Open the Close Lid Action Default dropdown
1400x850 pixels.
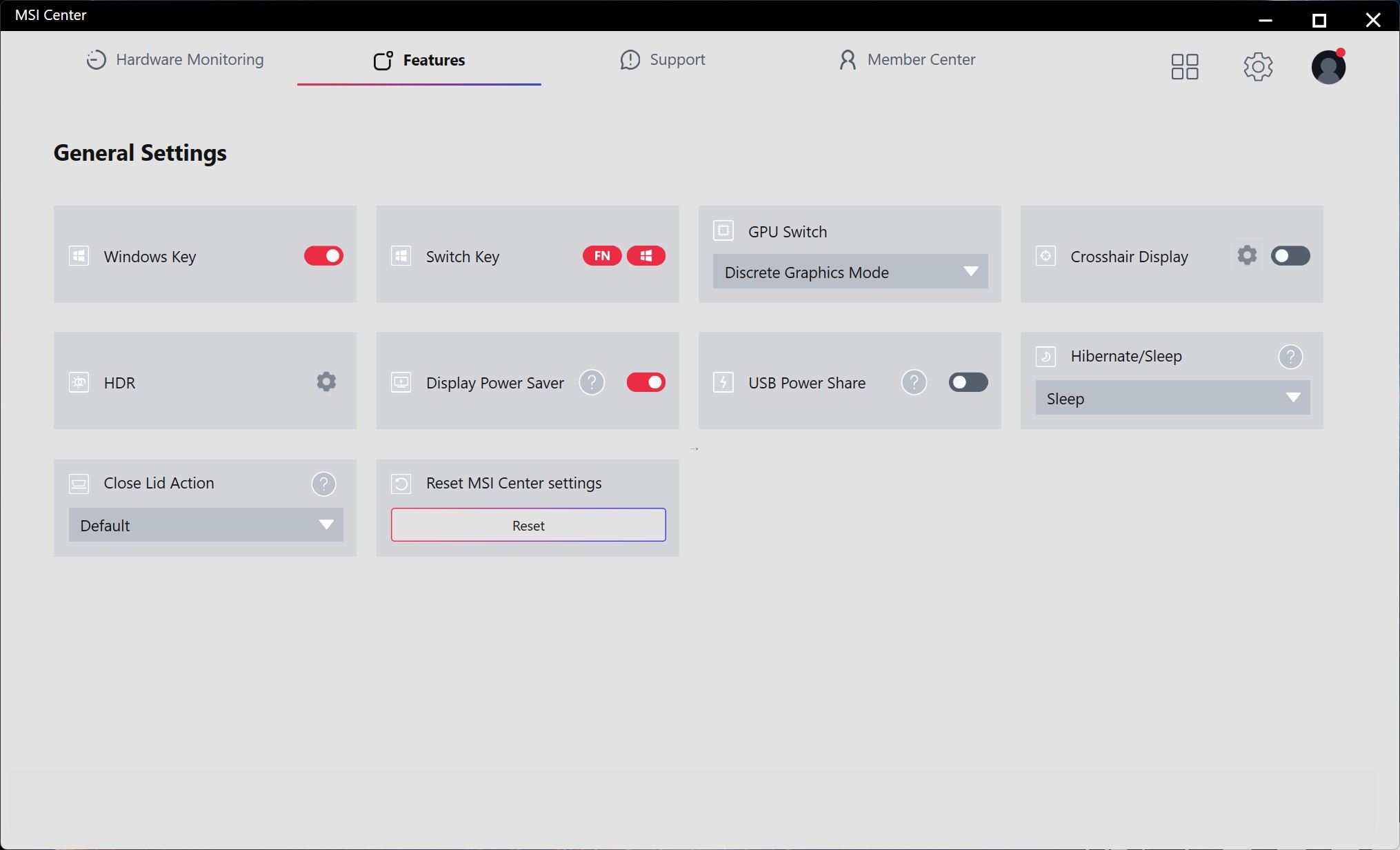pos(206,525)
